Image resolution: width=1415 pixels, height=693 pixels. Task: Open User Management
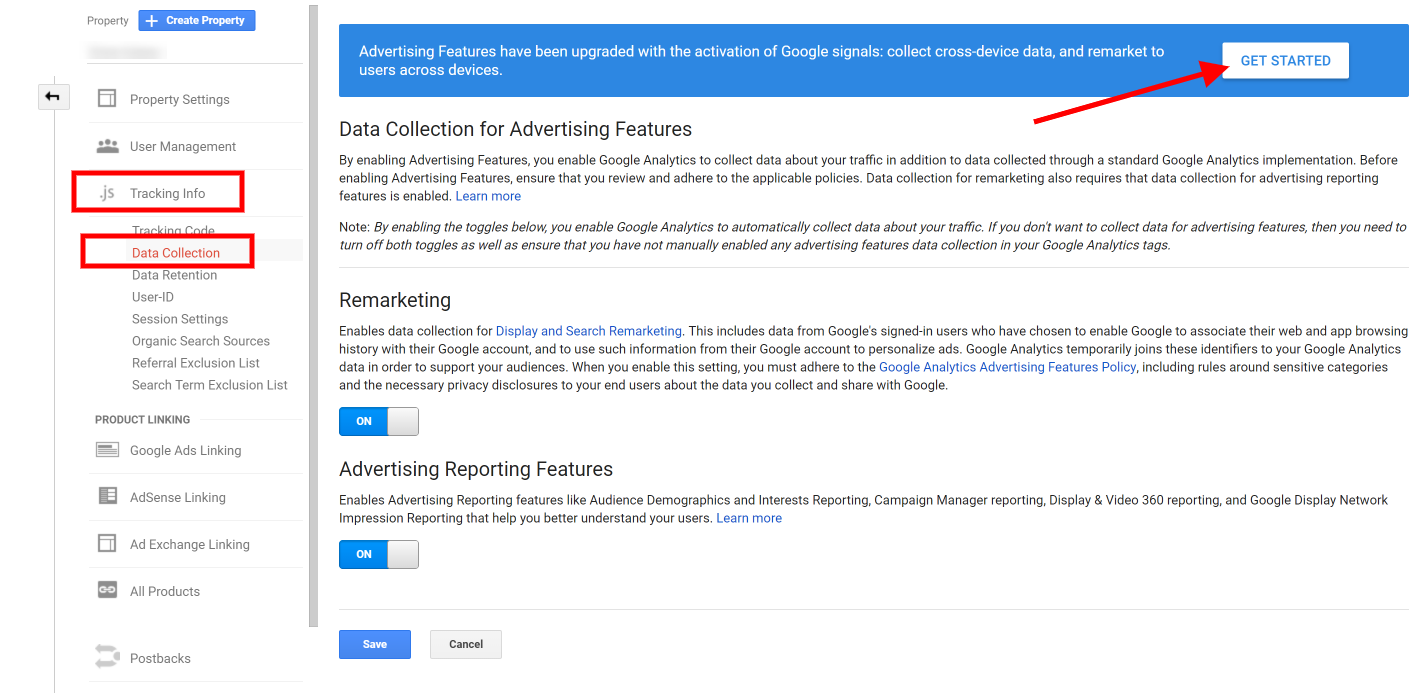(183, 146)
